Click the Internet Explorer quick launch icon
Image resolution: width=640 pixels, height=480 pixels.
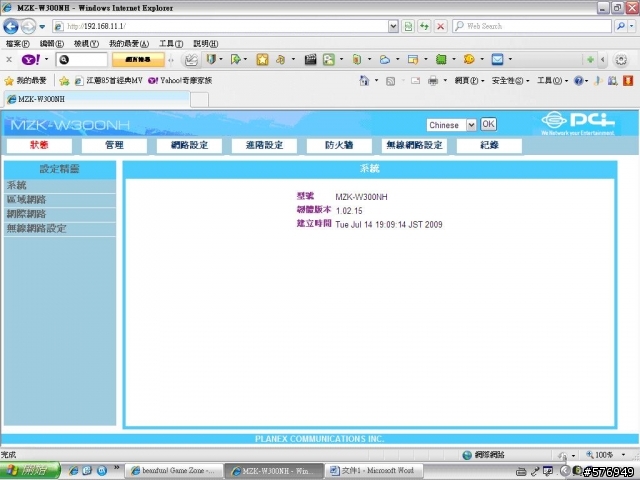pyautogui.click(x=73, y=471)
